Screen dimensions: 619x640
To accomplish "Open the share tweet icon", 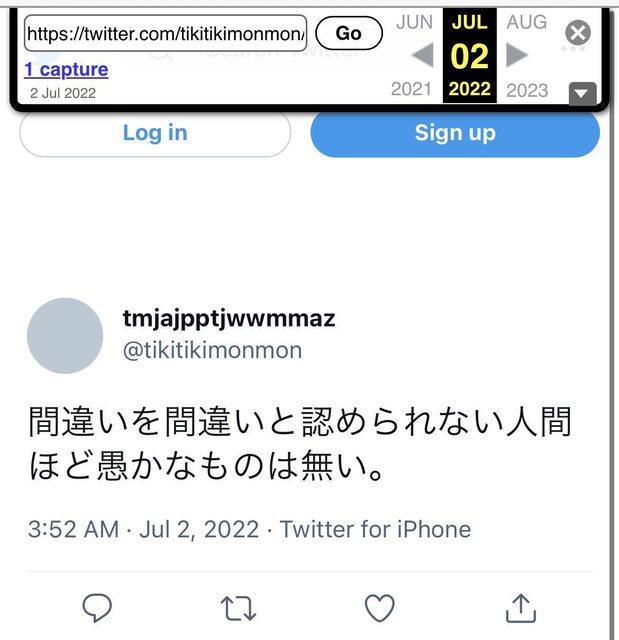I will click(x=521, y=608).
